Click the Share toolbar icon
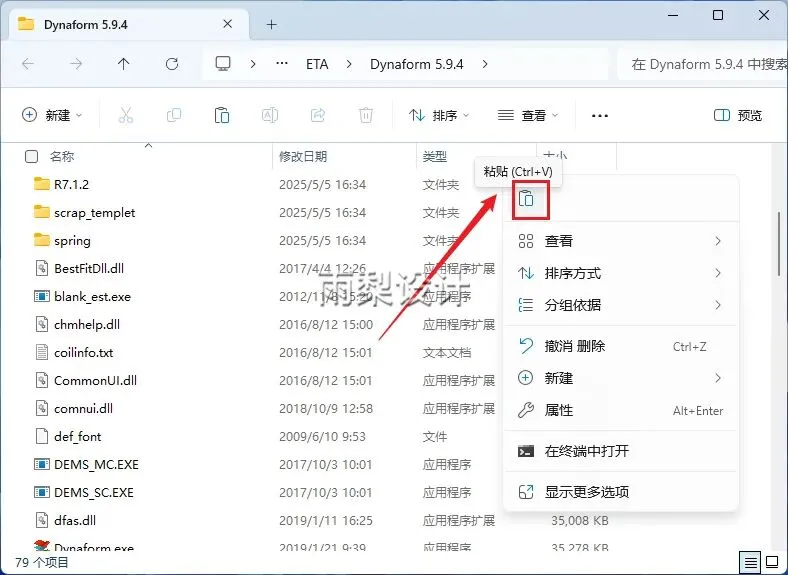This screenshot has height=575, width=788. pos(318,116)
